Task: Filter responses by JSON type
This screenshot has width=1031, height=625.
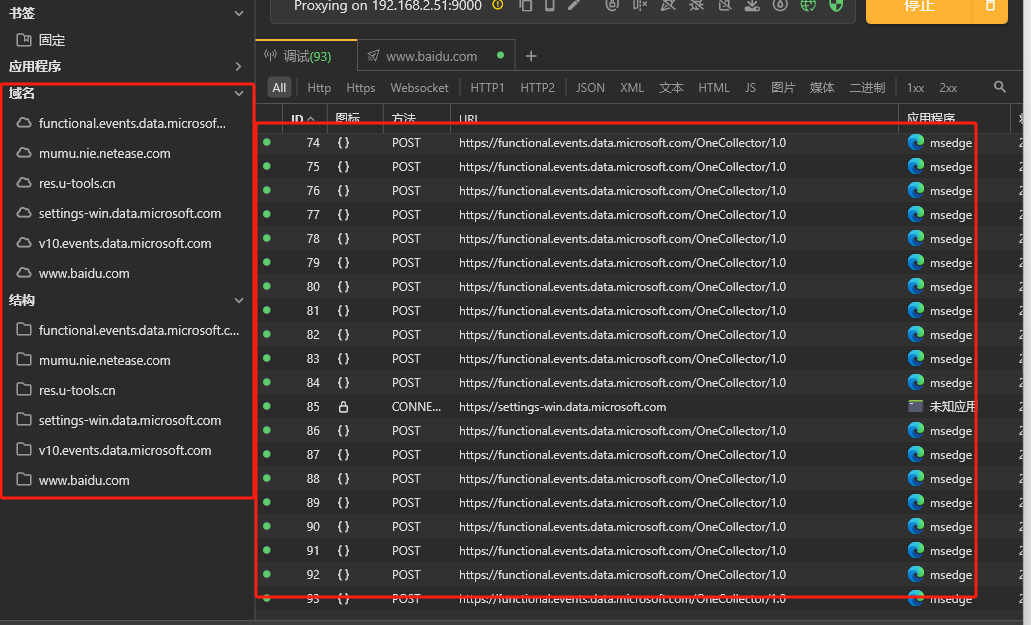Action: 590,87
